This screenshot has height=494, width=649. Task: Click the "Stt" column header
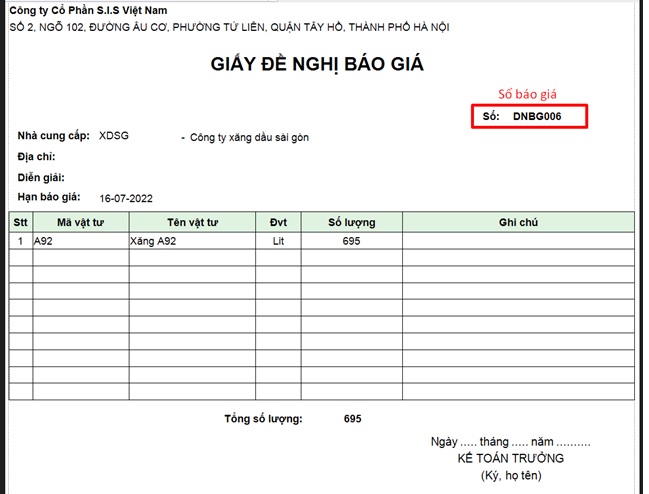[20, 222]
